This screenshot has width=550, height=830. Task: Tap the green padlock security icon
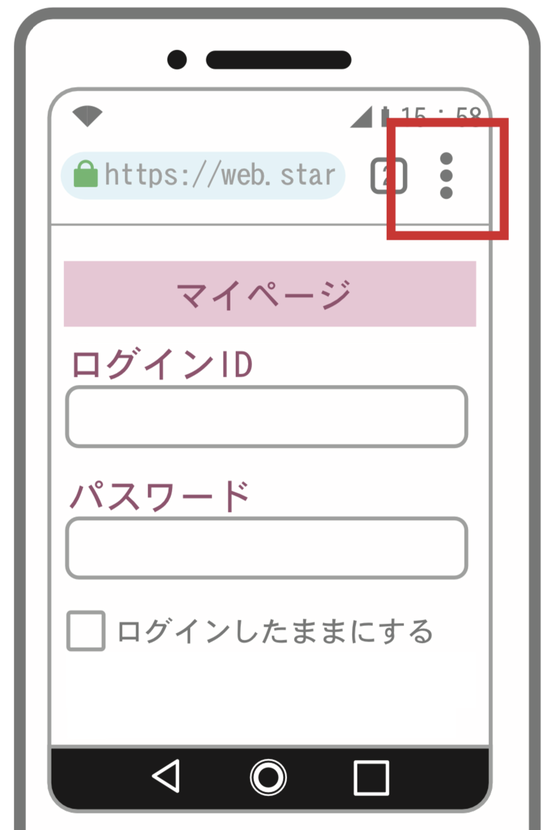coord(85,174)
